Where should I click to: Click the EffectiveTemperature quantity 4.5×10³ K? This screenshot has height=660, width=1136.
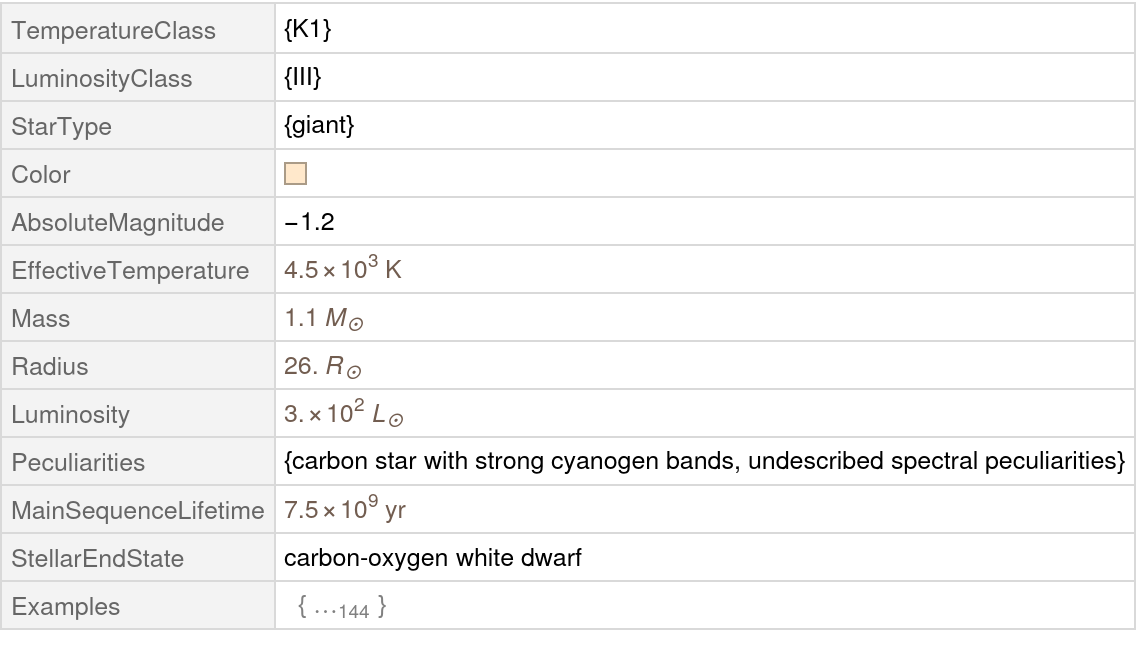click(x=343, y=270)
